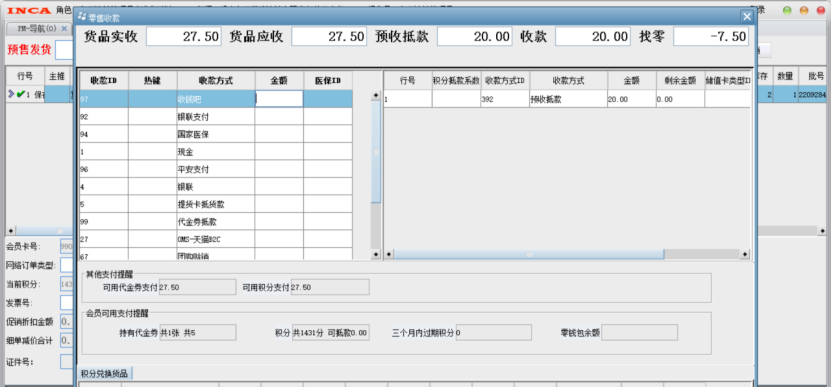
Task: Click right arrow of main window horizontal scrollbar
Action: (822, 231)
